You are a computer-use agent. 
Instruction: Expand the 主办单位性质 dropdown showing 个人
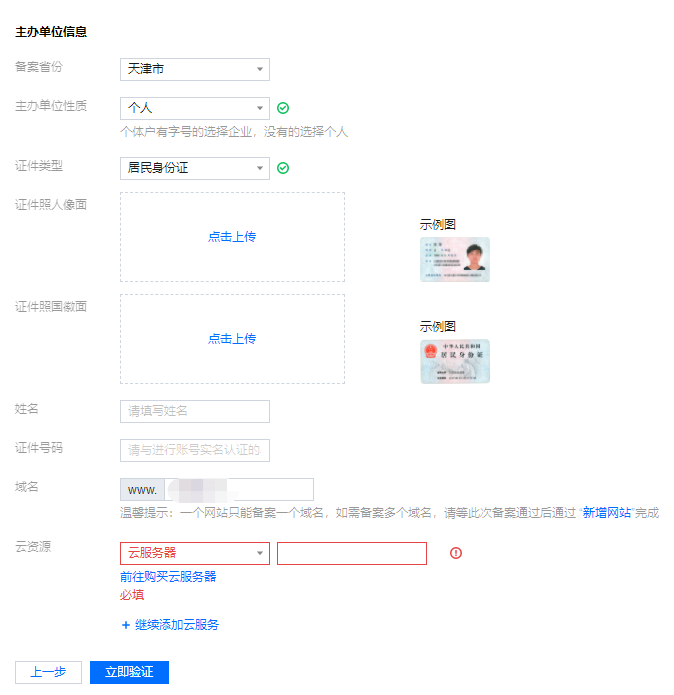(194, 108)
